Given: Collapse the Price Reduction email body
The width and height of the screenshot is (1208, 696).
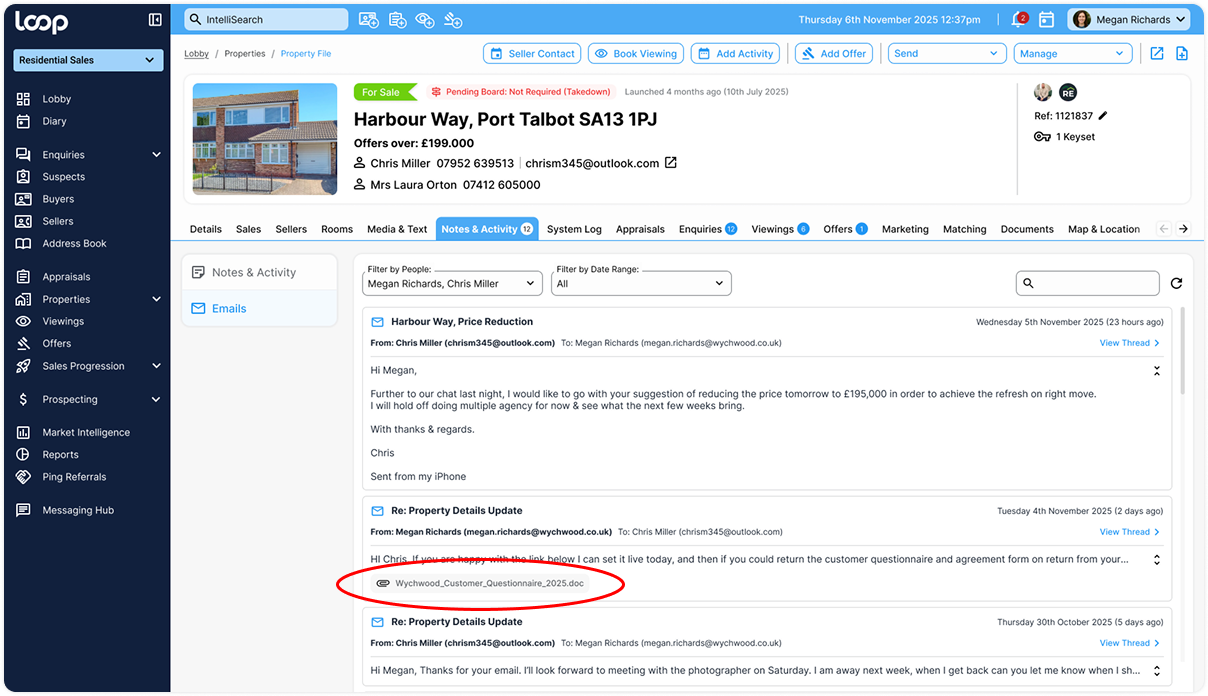Looking at the screenshot, I should click(1157, 370).
